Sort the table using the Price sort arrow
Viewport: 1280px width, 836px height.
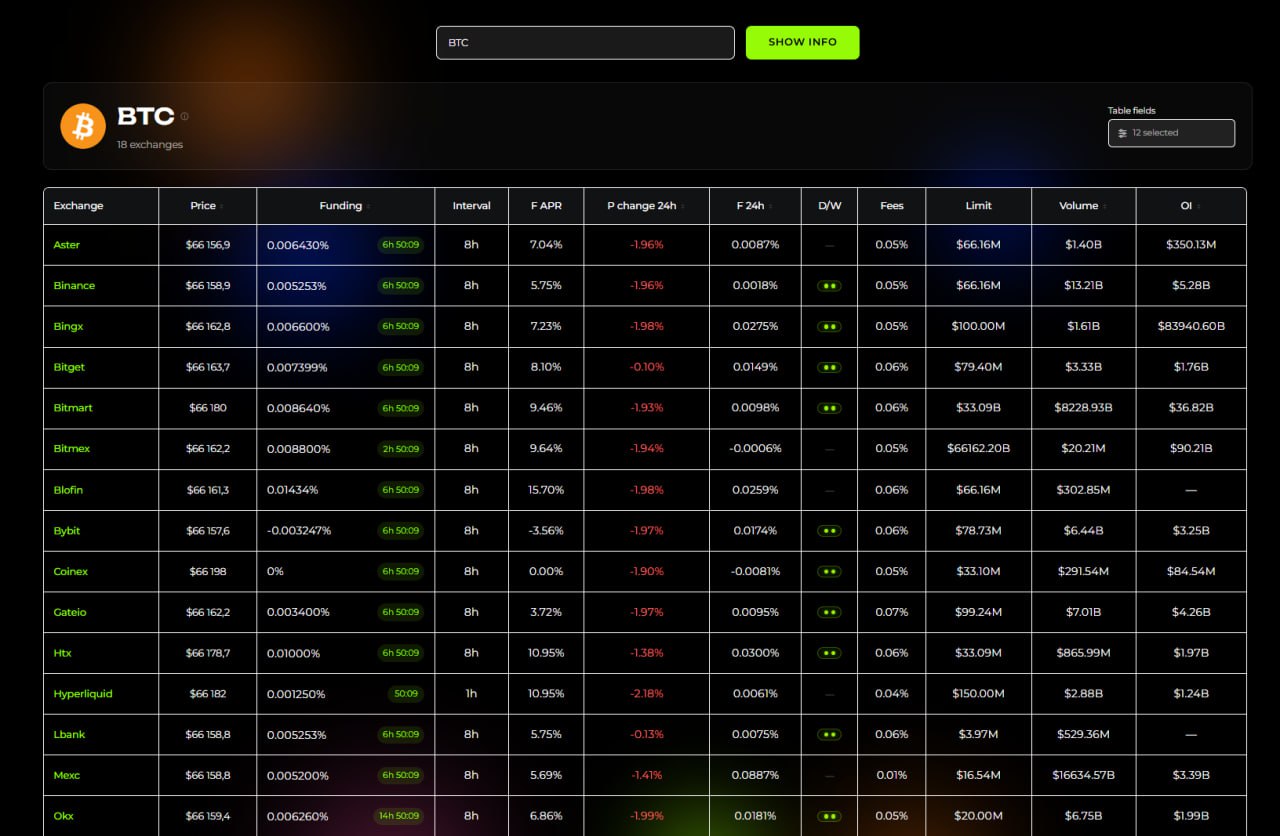[x=222, y=206]
